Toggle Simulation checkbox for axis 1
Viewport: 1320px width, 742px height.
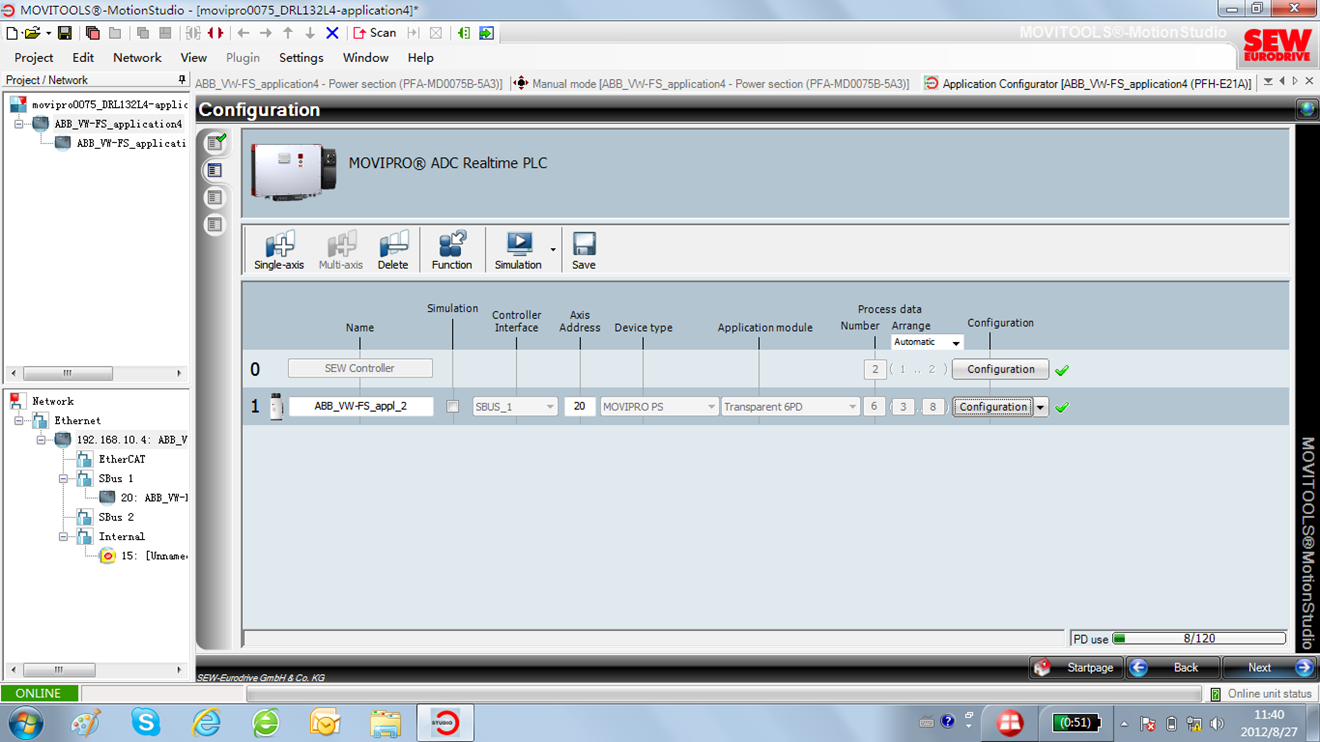(x=453, y=407)
